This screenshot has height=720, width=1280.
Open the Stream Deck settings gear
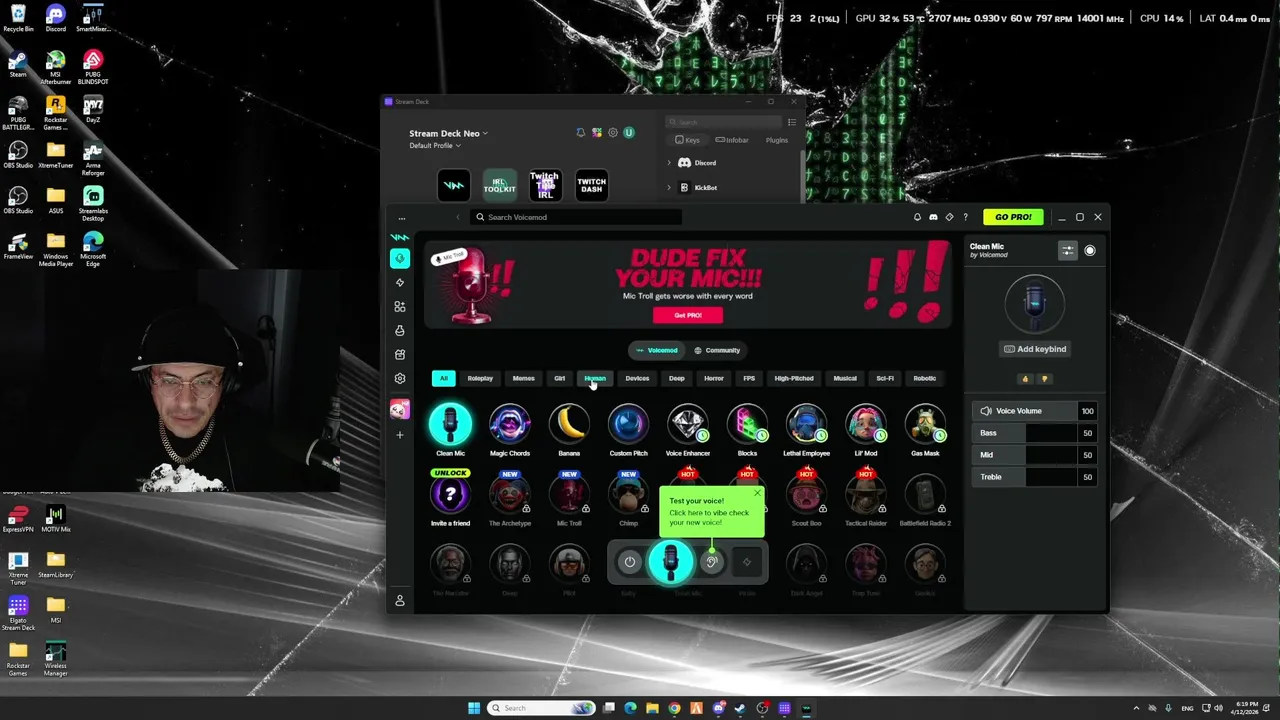point(613,132)
